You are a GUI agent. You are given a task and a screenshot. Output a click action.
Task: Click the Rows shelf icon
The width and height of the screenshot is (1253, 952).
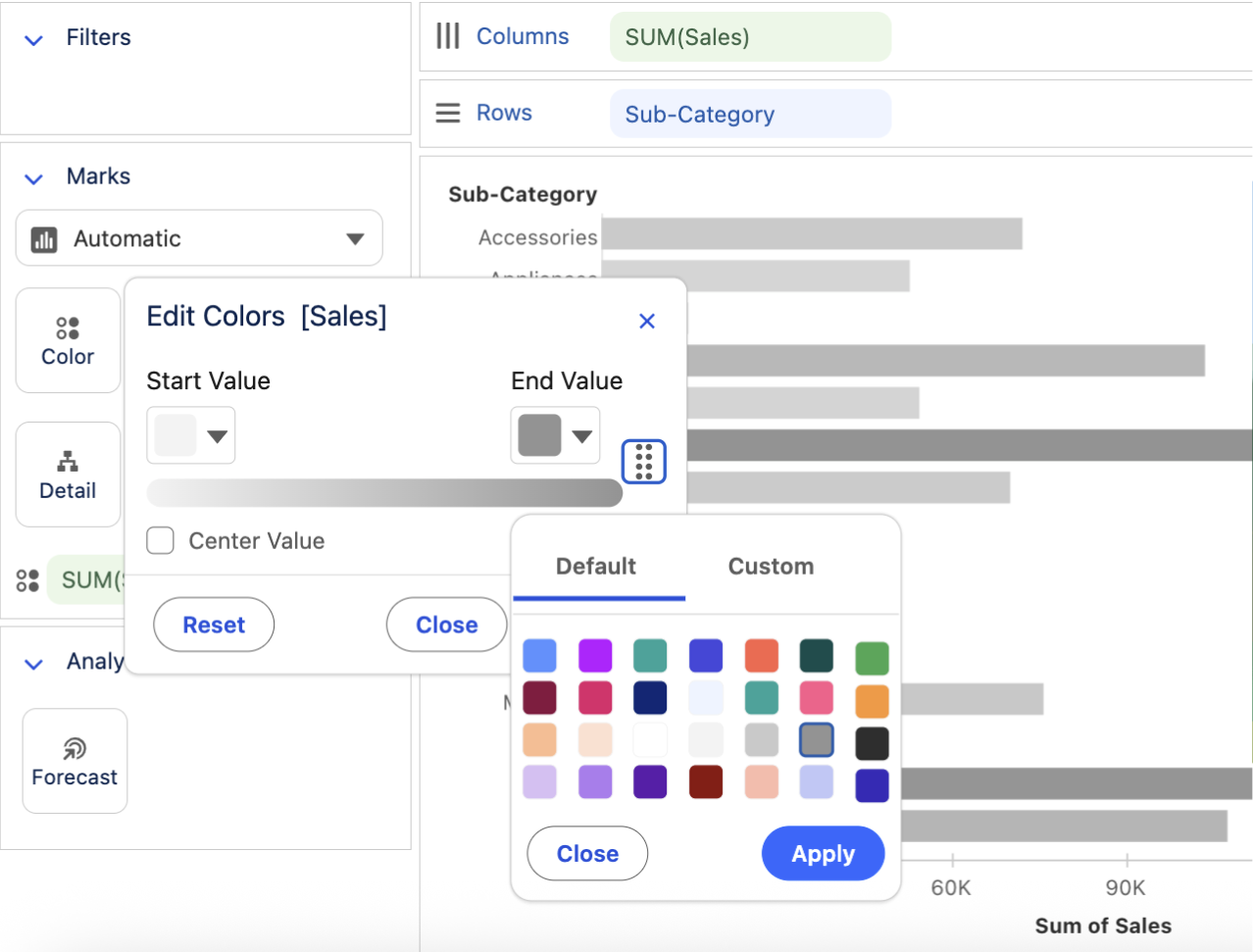tap(448, 113)
